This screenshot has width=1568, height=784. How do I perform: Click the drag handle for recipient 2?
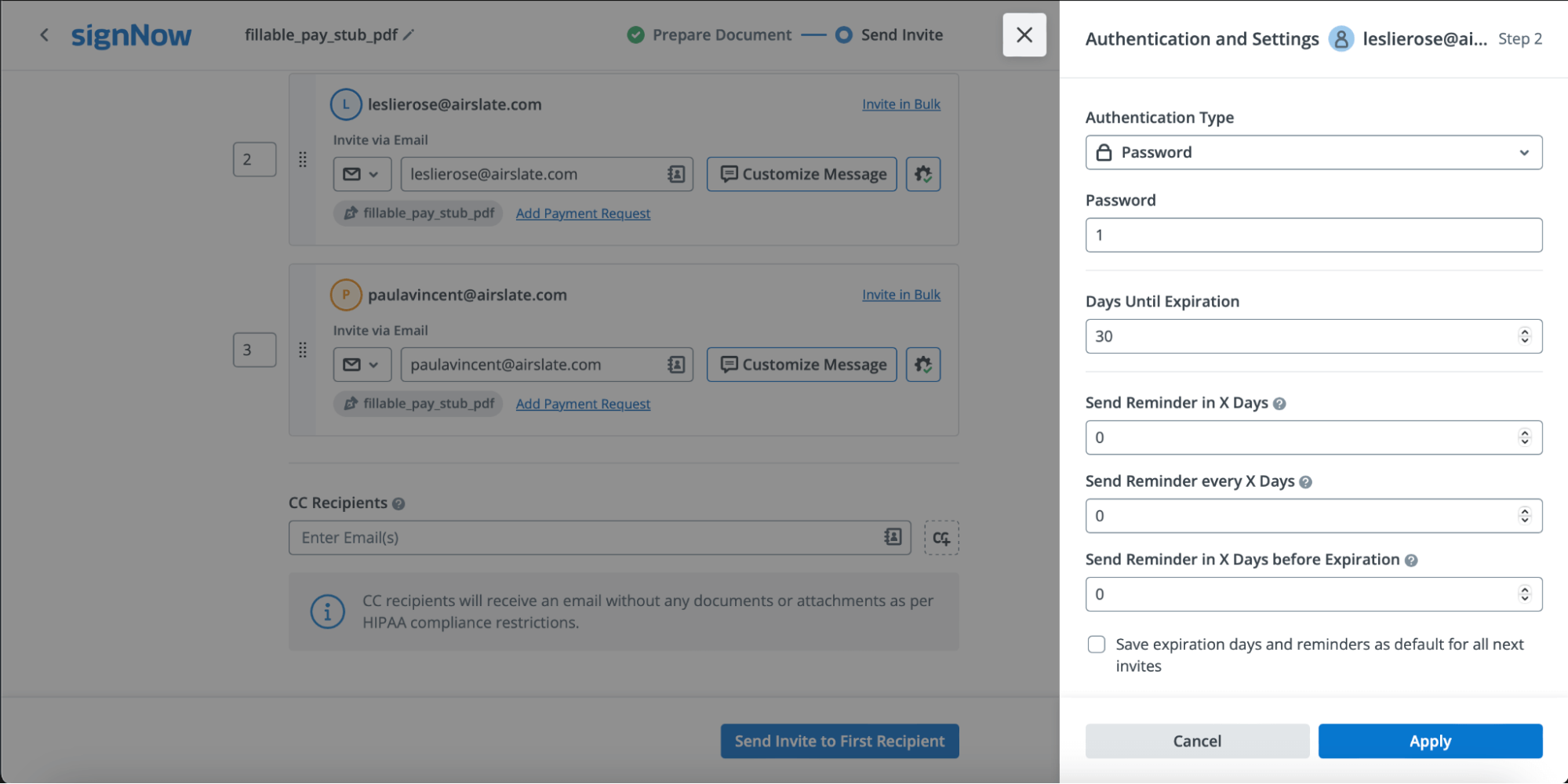pos(303,159)
